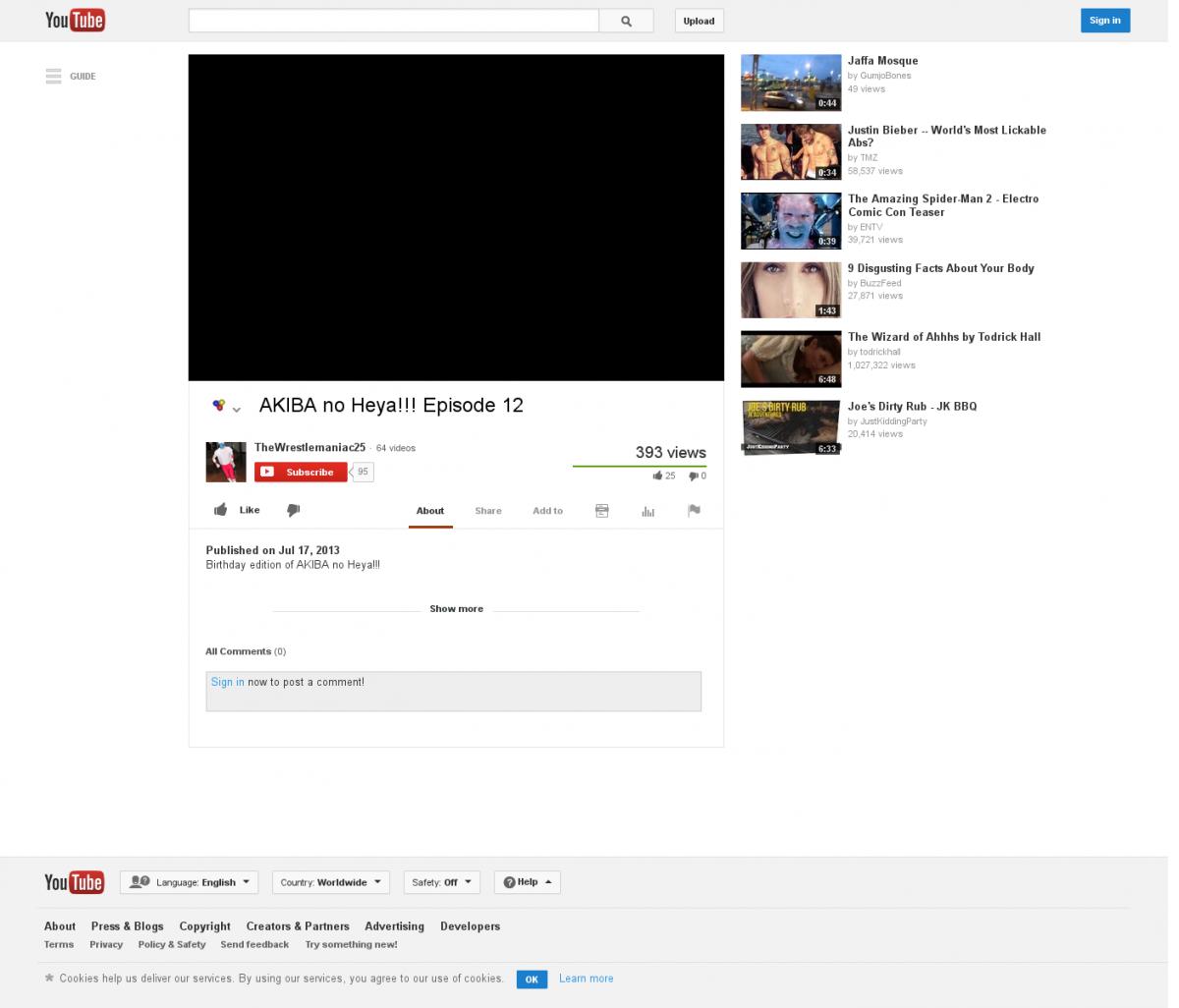Click the report flag icon
This screenshot has height=1008, width=1179.
694,511
